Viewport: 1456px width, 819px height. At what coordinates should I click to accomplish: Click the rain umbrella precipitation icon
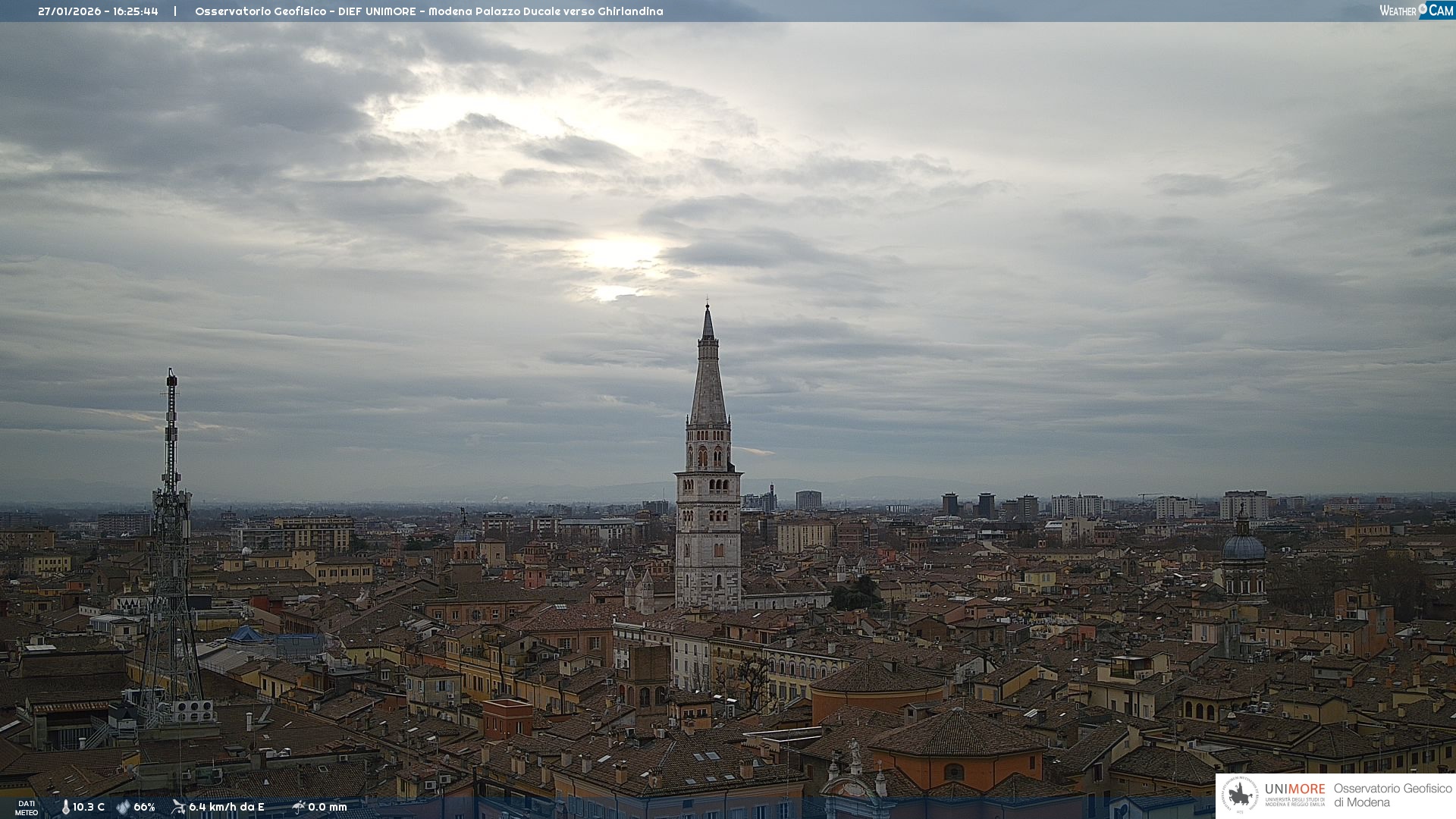pos(298,807)
